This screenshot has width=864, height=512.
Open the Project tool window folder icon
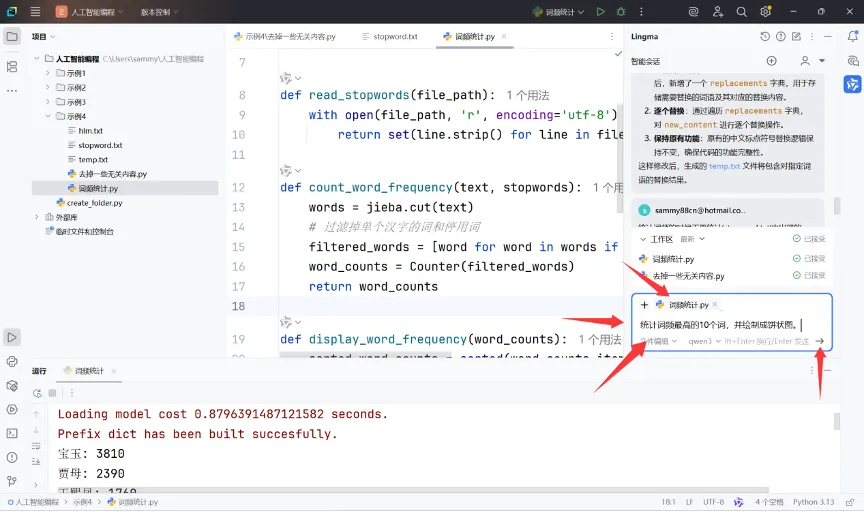(12, 37)
